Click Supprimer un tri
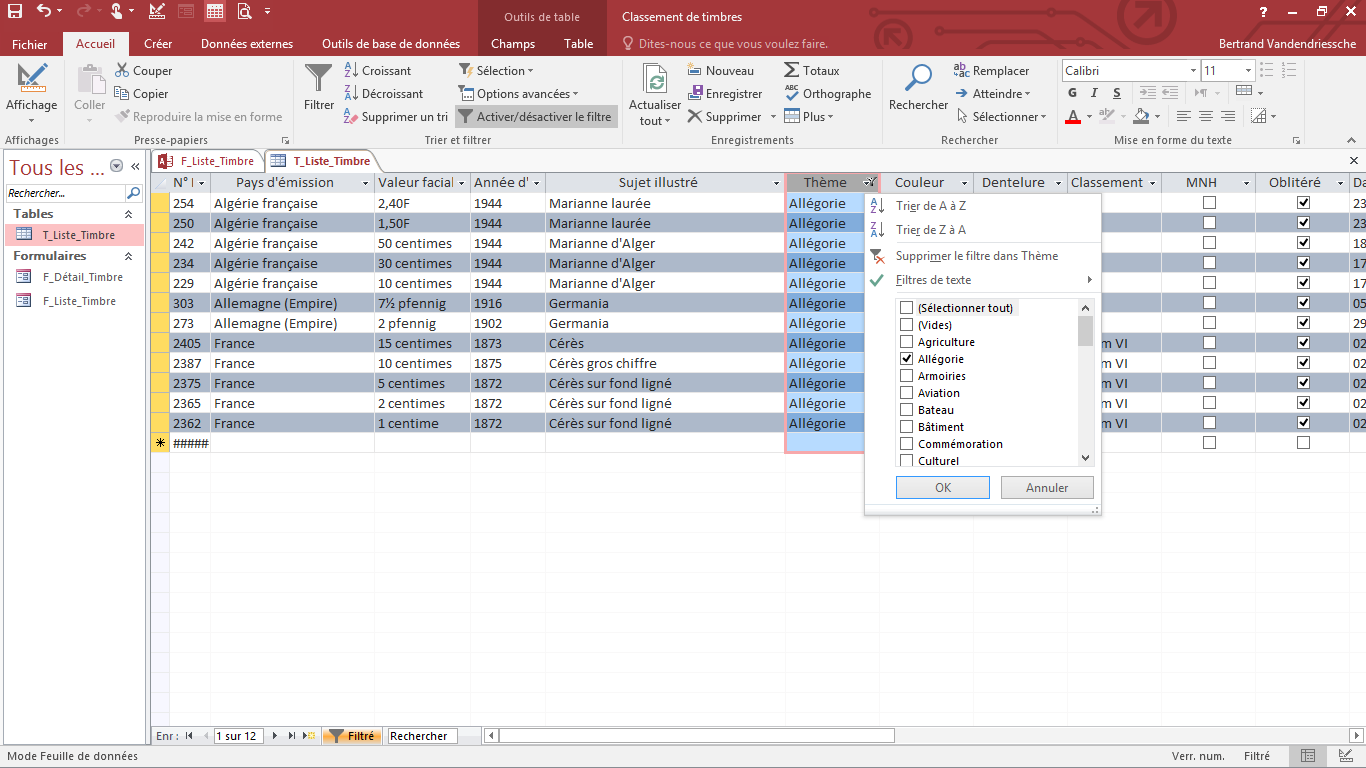Screen dimensions: 1366x768 (396, 117)
